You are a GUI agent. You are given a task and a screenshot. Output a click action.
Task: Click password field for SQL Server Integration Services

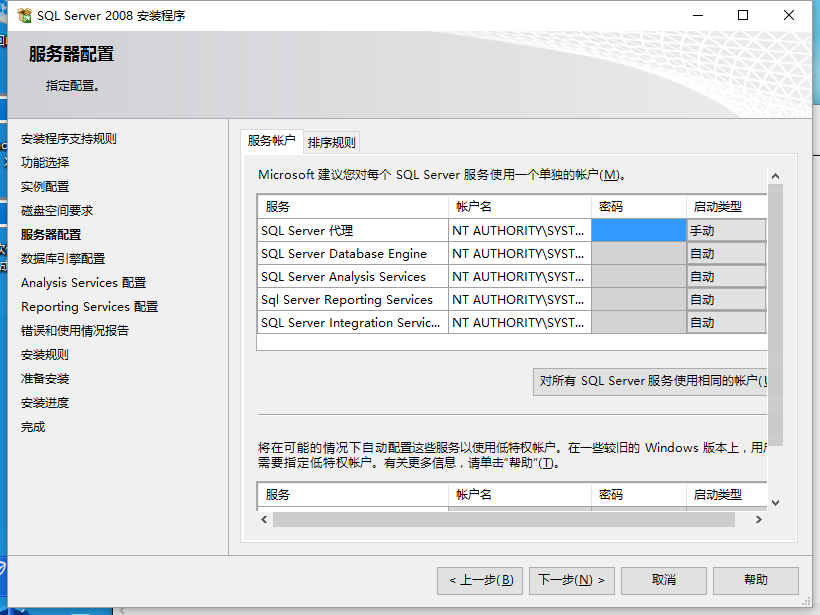click(x=639, y=323)
